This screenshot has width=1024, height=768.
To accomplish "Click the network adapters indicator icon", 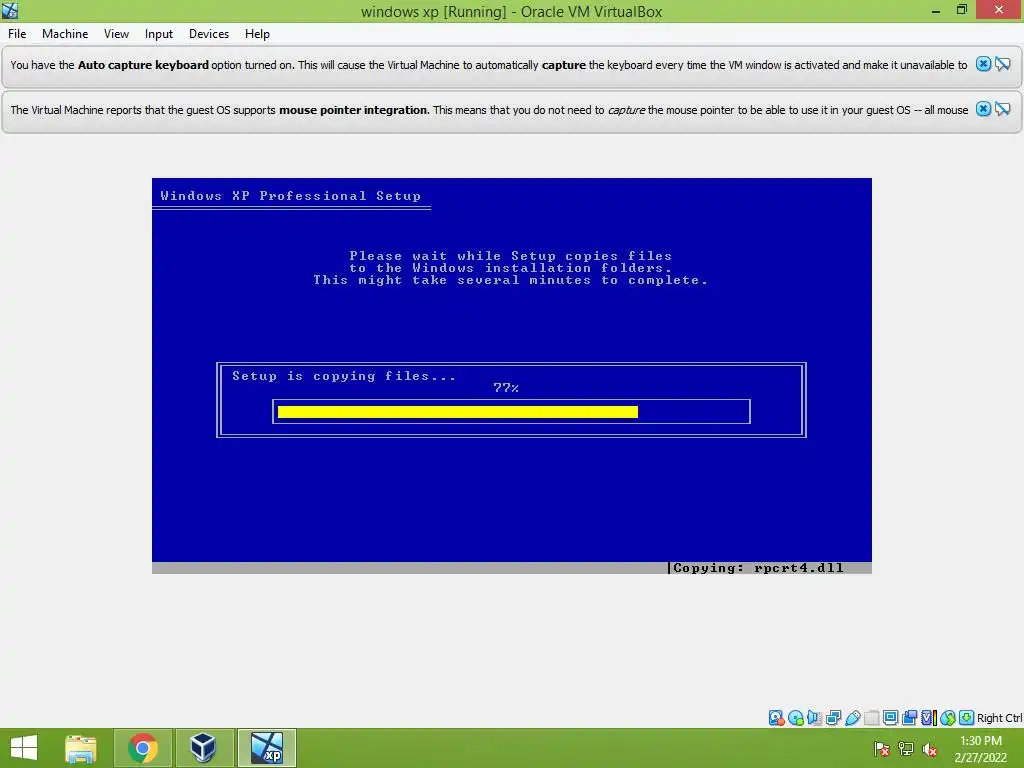I will pos(833,718).
